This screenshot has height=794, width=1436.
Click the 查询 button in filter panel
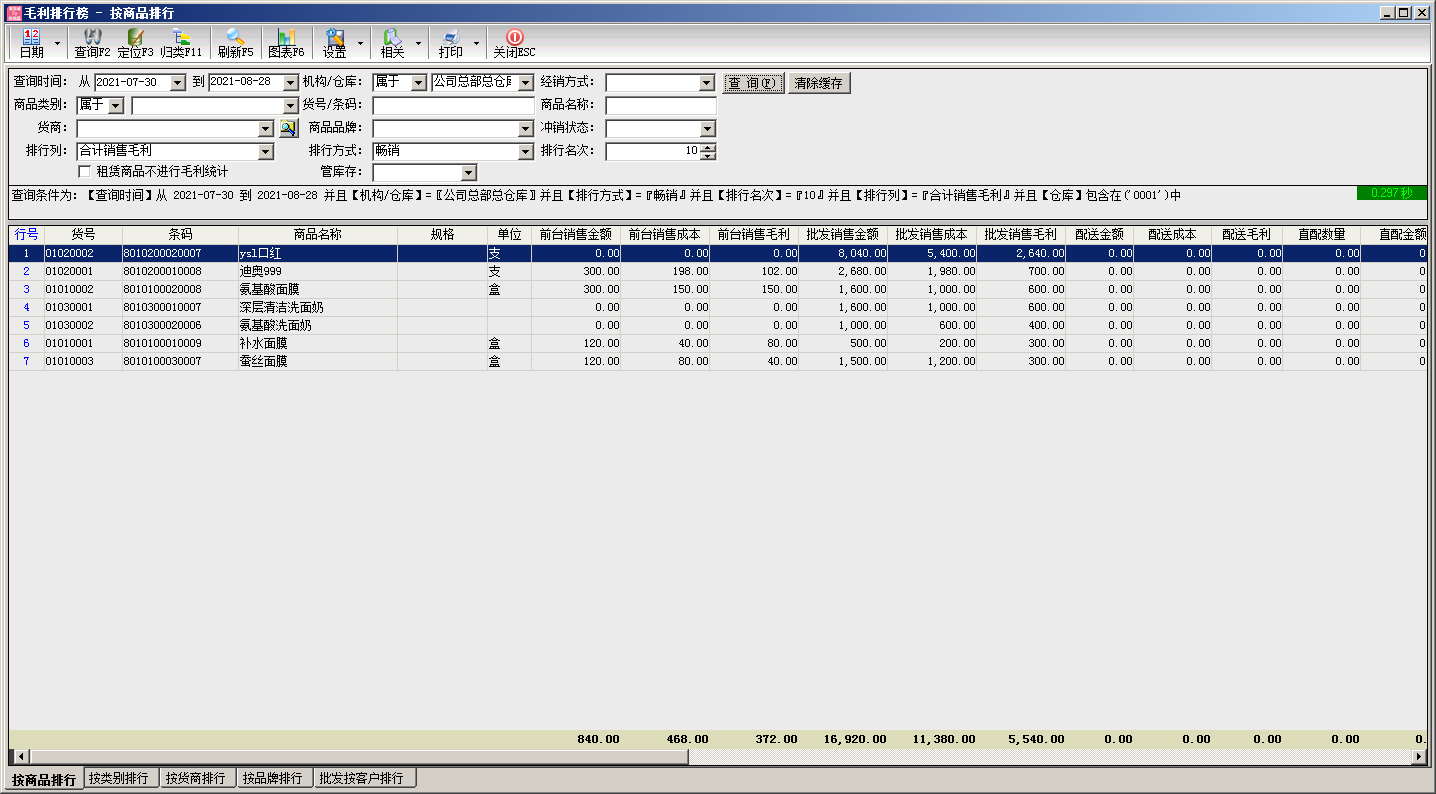[753, 83]
